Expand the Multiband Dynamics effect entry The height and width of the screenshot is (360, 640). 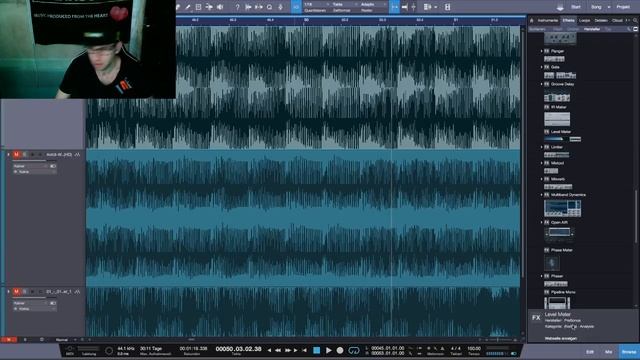[x=542, y=195]
